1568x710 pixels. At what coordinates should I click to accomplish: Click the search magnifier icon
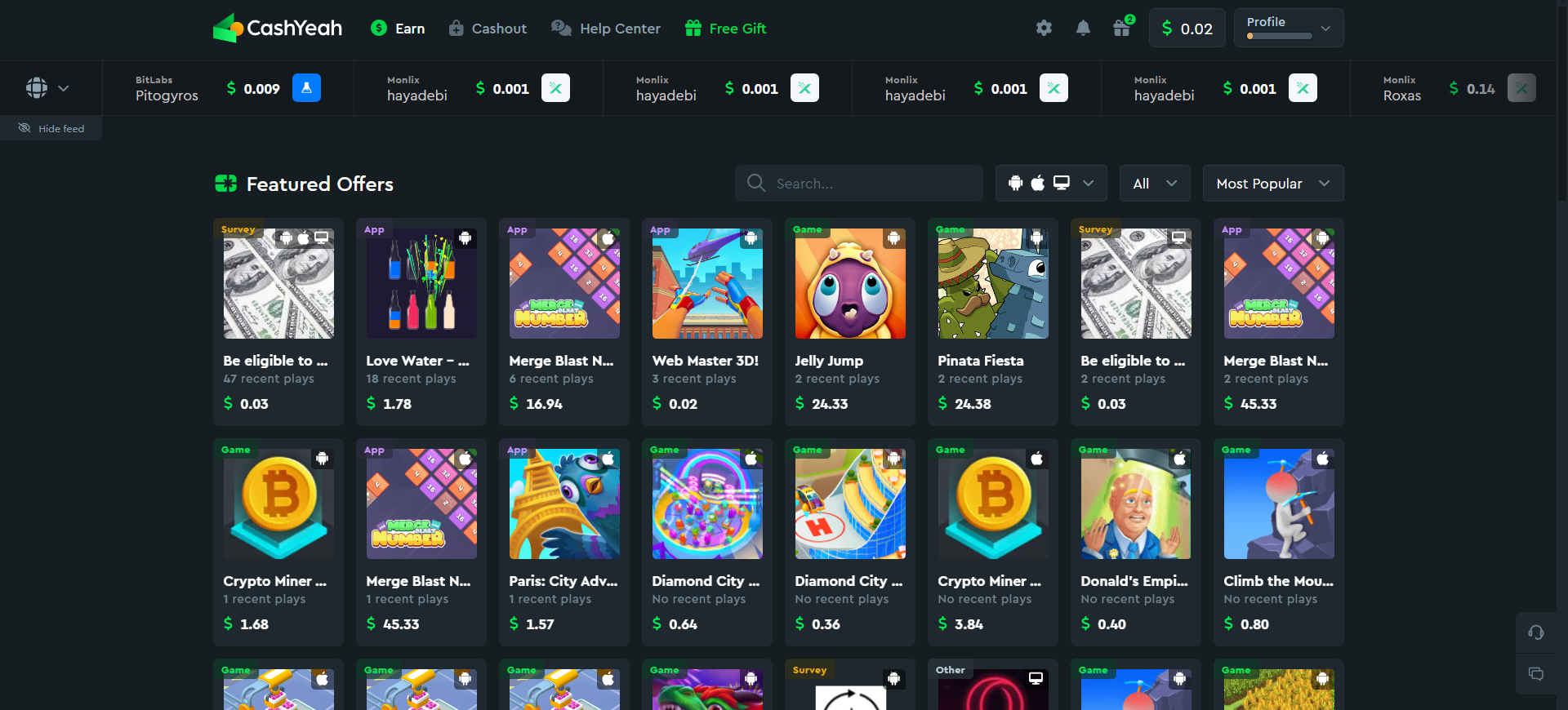click(756, 183)
